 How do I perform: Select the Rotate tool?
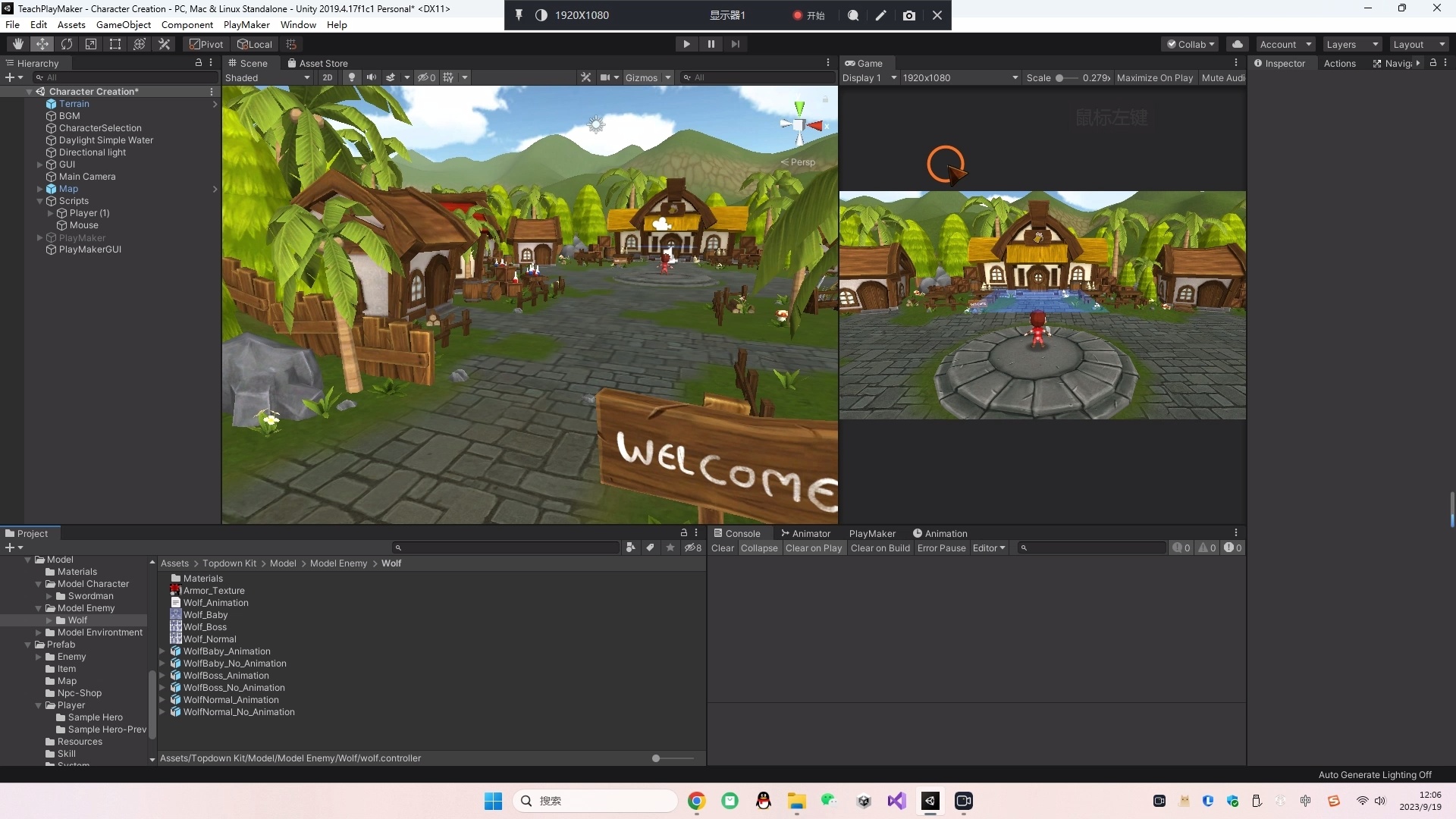(67, 43)
